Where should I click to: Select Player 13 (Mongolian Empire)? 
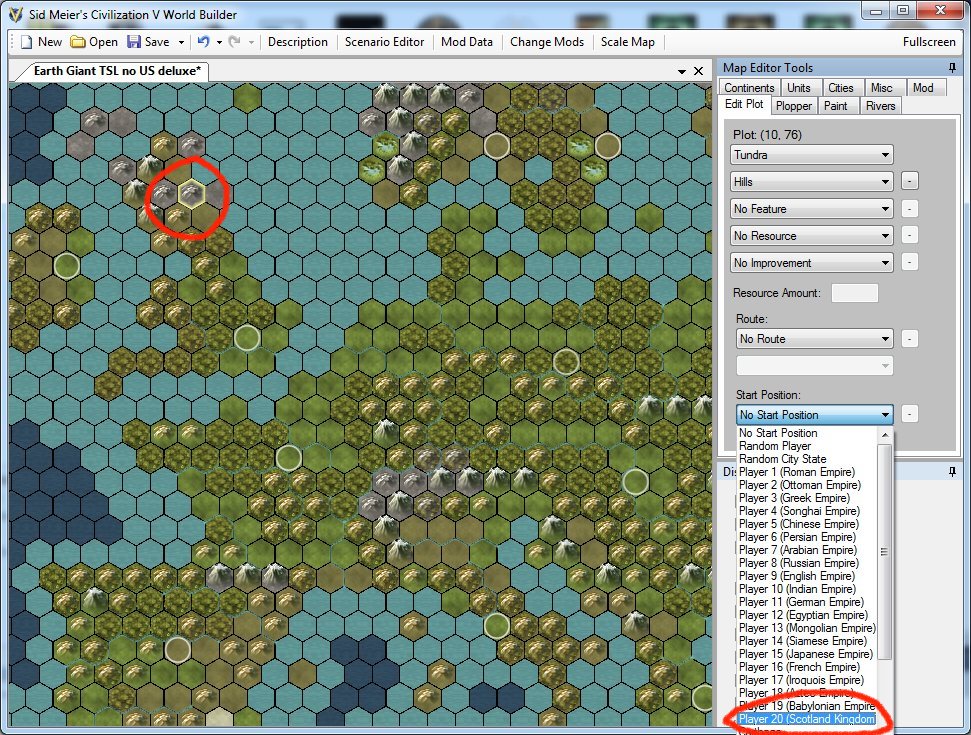808,628
